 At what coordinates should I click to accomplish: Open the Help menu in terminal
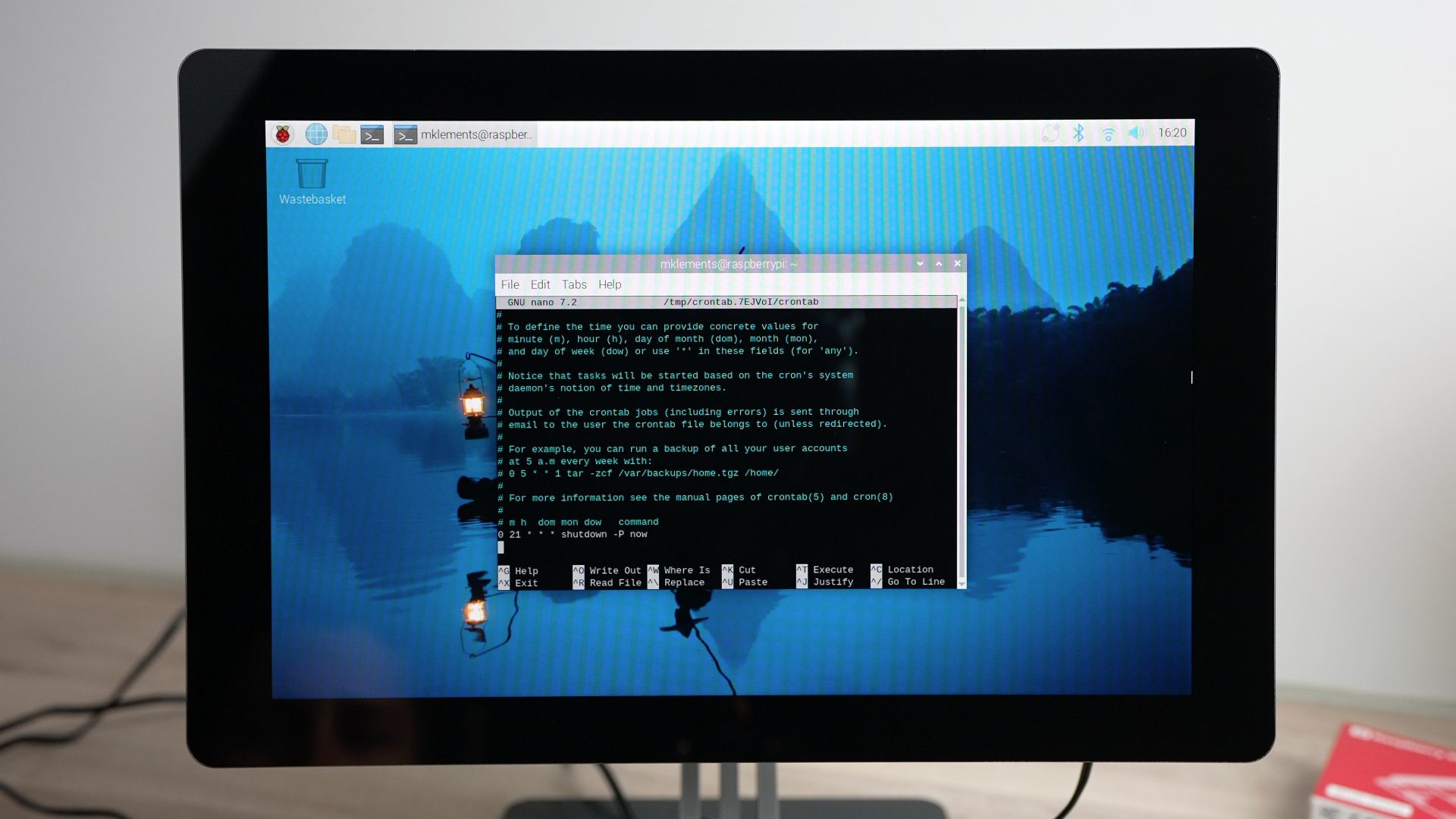click(x=610, y=284)
